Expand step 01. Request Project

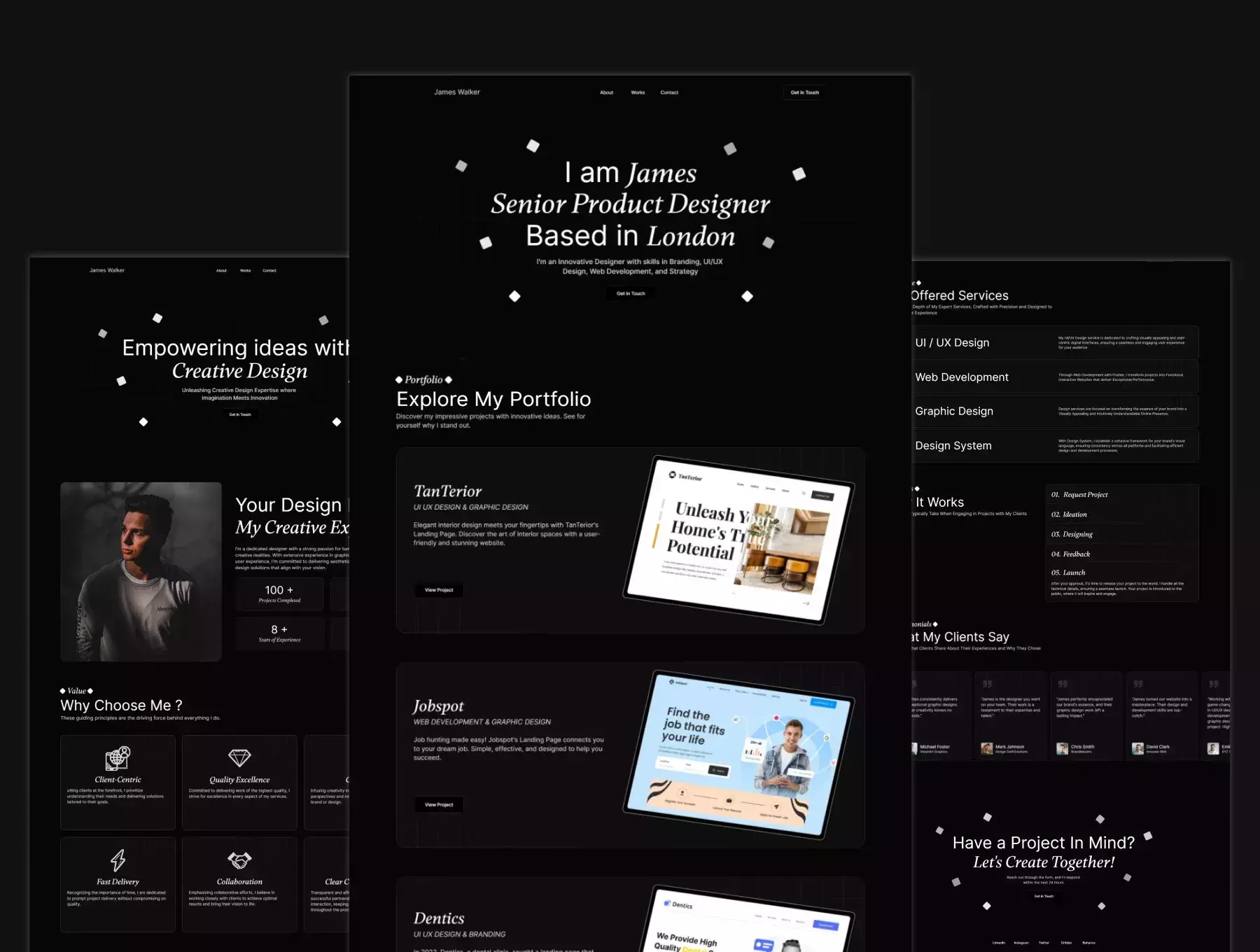(1122, 495)
